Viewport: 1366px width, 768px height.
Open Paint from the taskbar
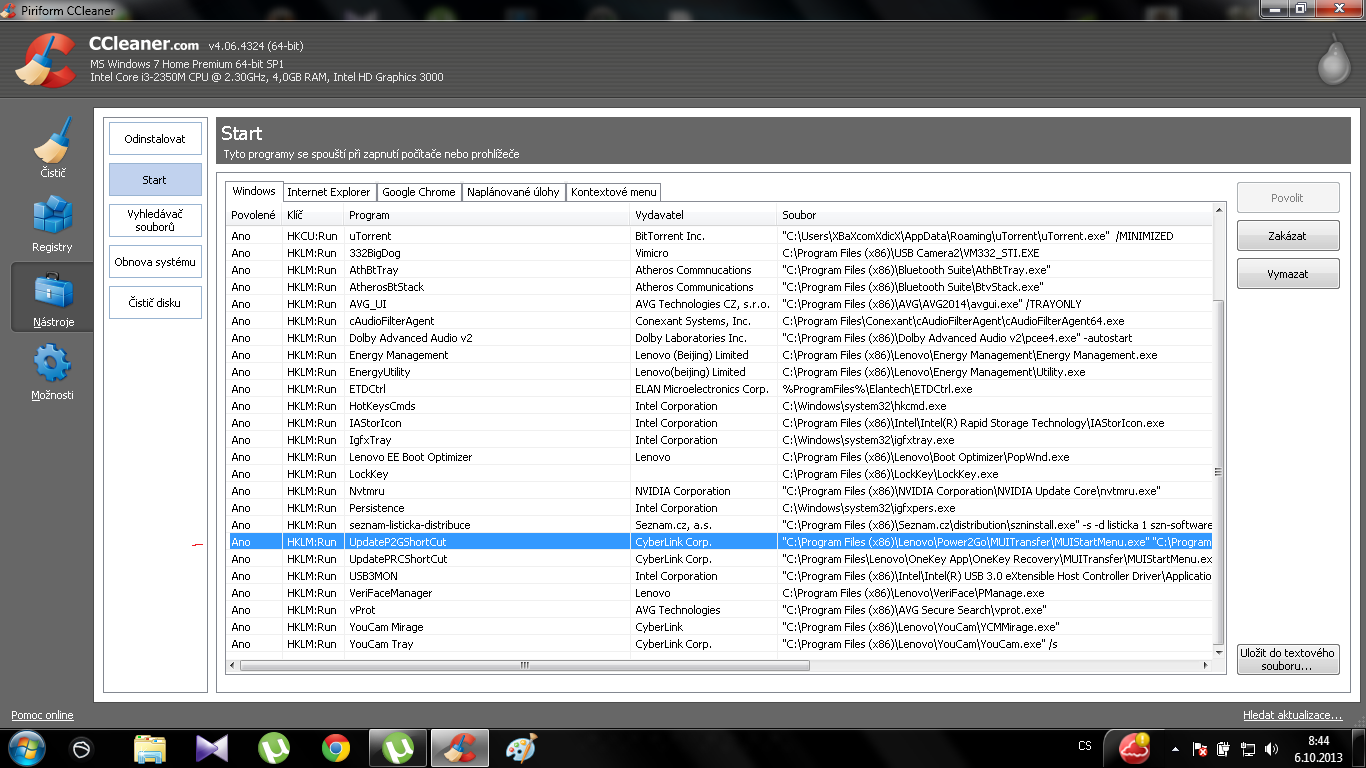pyautogui.click(x=521, y=748)
